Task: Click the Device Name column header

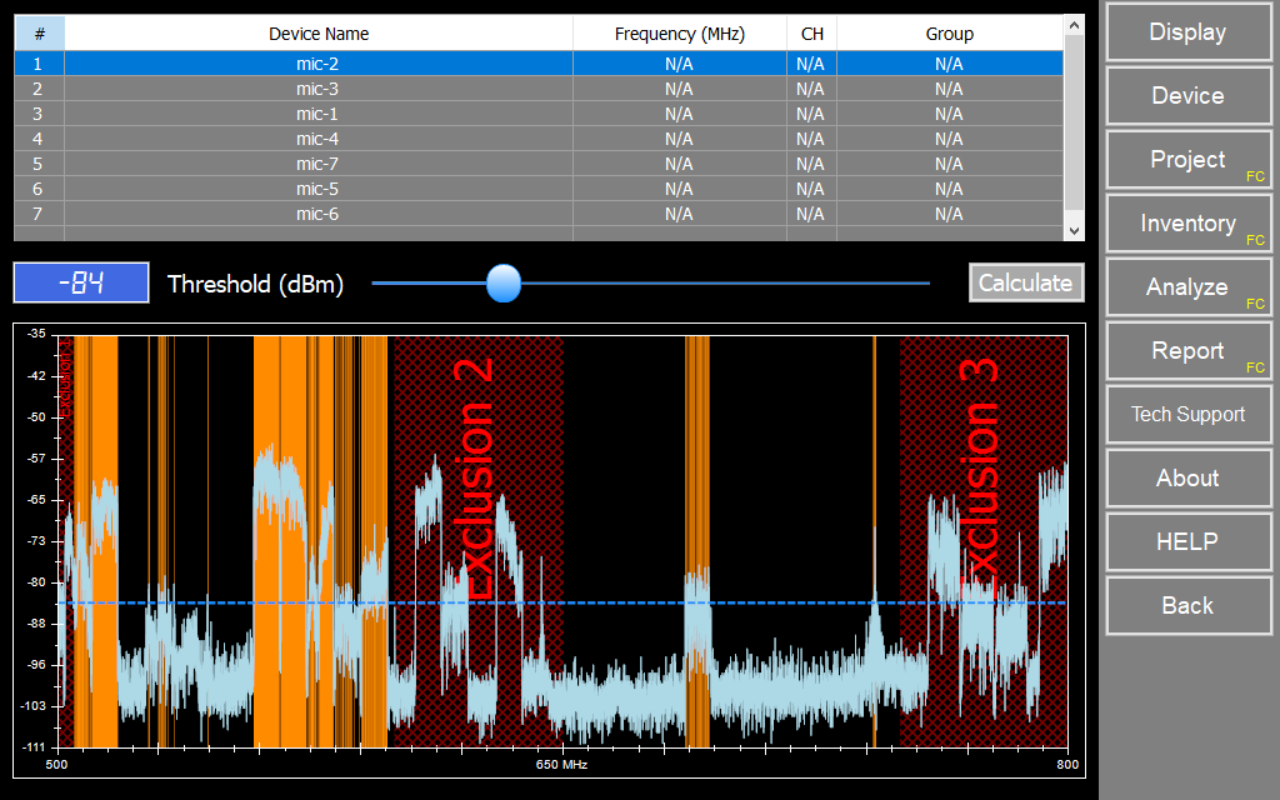Action: 319,34
